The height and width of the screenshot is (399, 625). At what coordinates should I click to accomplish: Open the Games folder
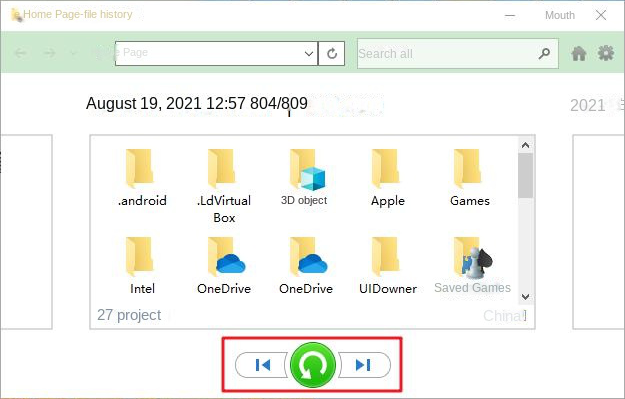point(470,177)
